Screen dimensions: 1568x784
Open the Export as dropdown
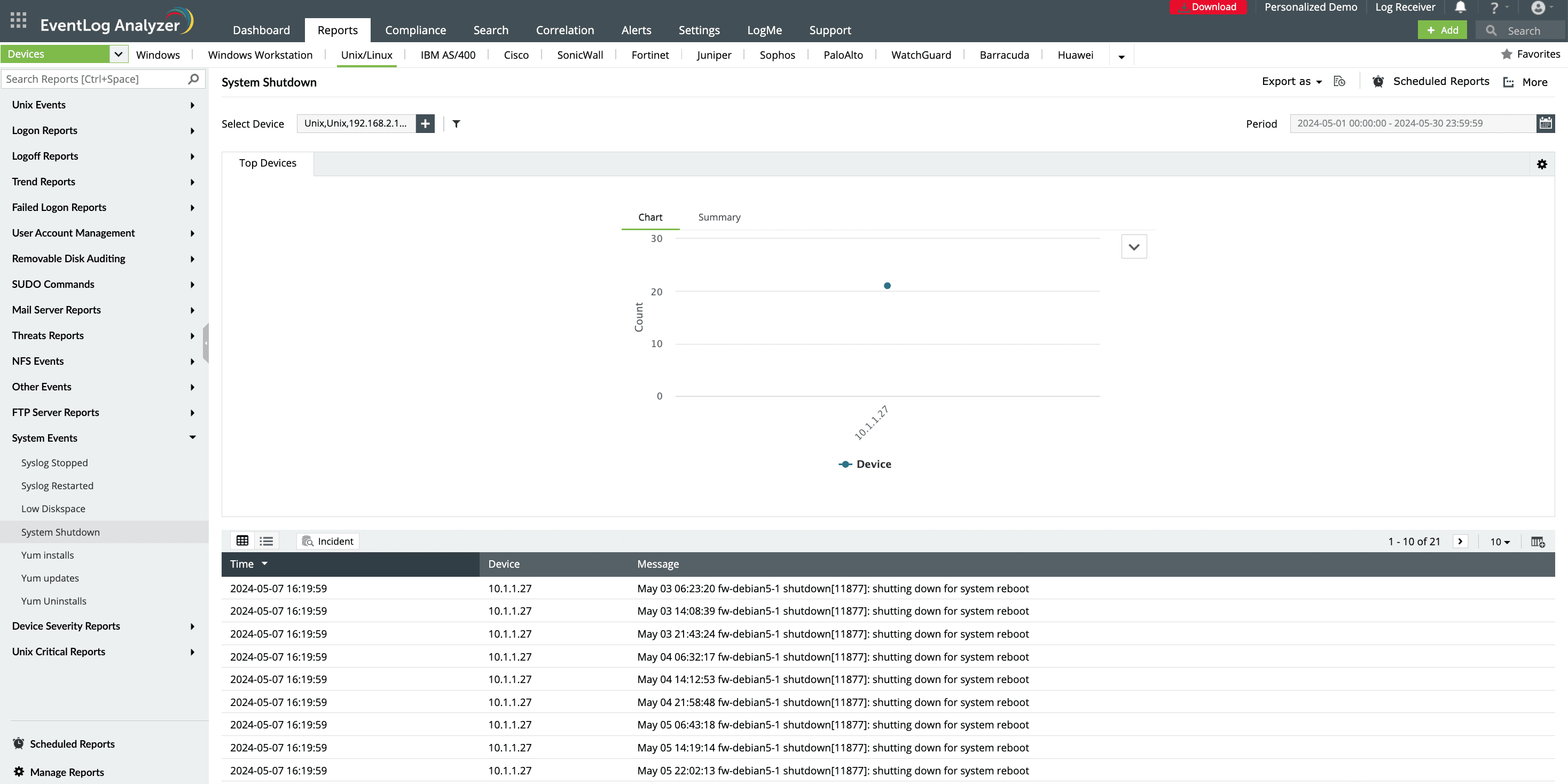click(1291, 82)
